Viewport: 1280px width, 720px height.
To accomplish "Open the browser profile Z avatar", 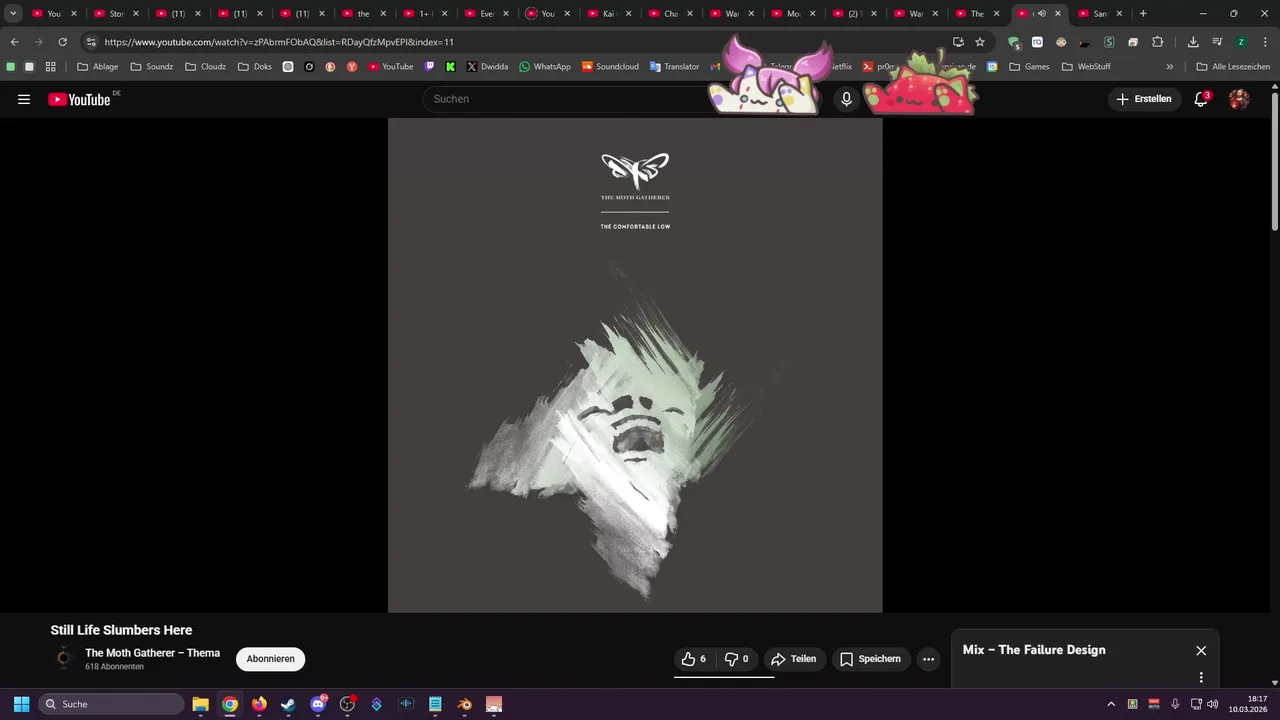I will pos(1241,42).
